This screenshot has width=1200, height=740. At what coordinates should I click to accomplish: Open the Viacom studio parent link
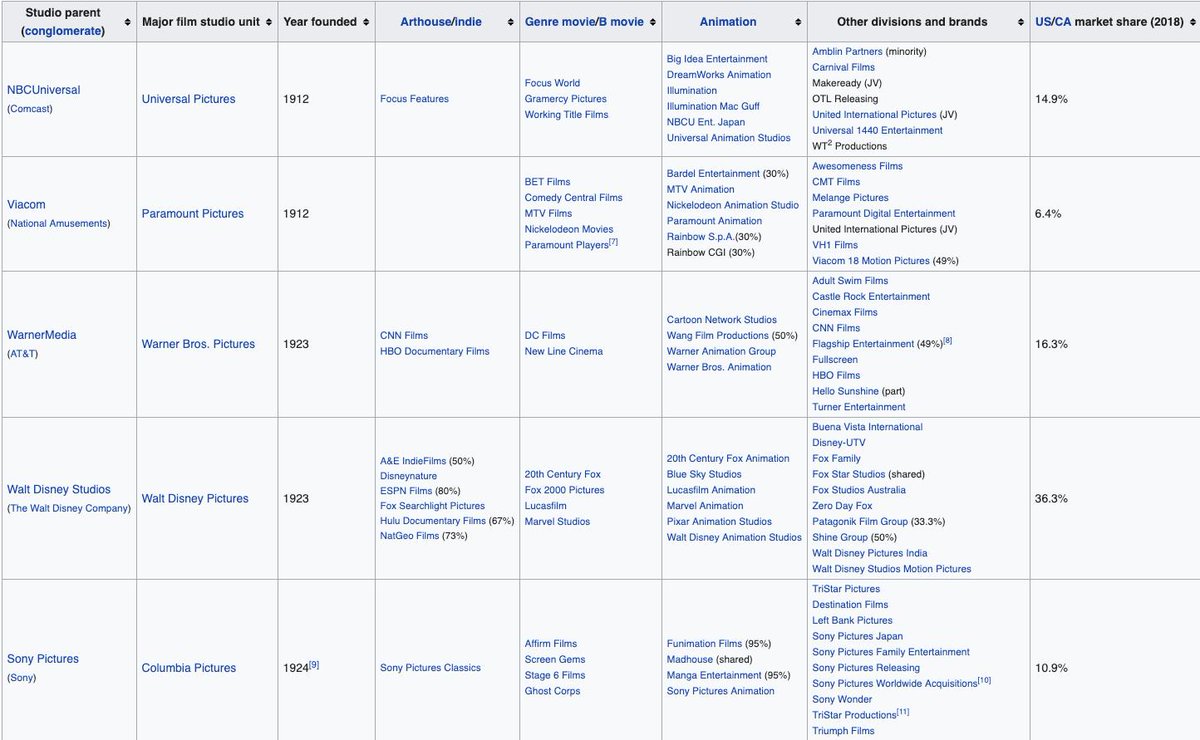click(x=26, y=205)
